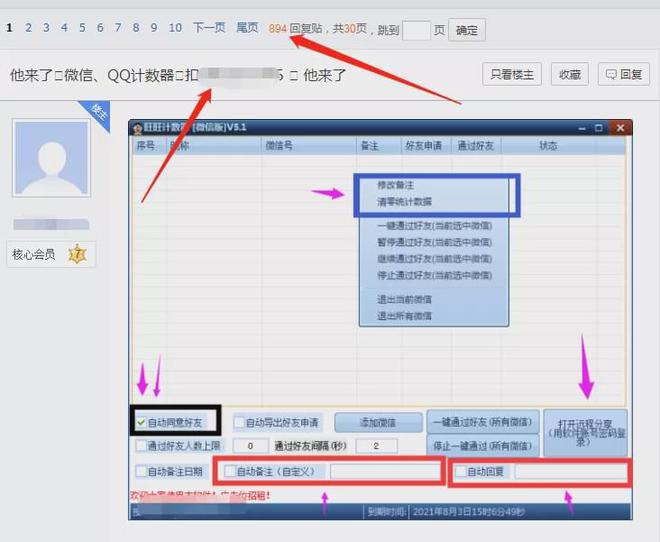Click the core member level 7 badge
Viewport: 660px width, 542px height.
[77, 255]
